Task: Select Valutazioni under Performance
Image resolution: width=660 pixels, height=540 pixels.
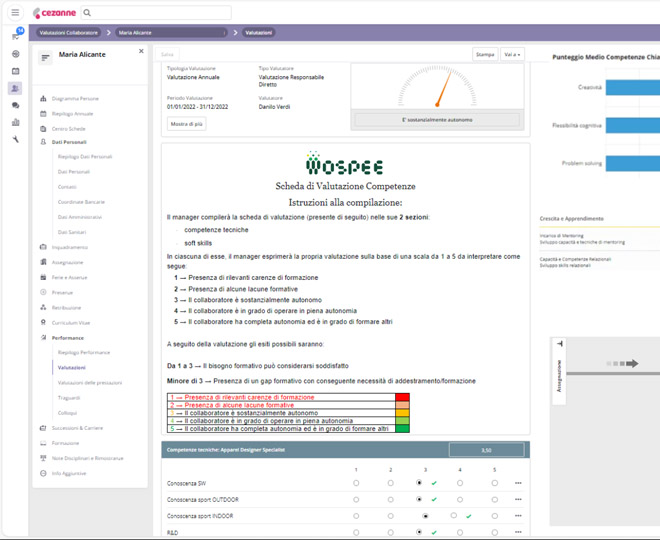Action: 72,367
